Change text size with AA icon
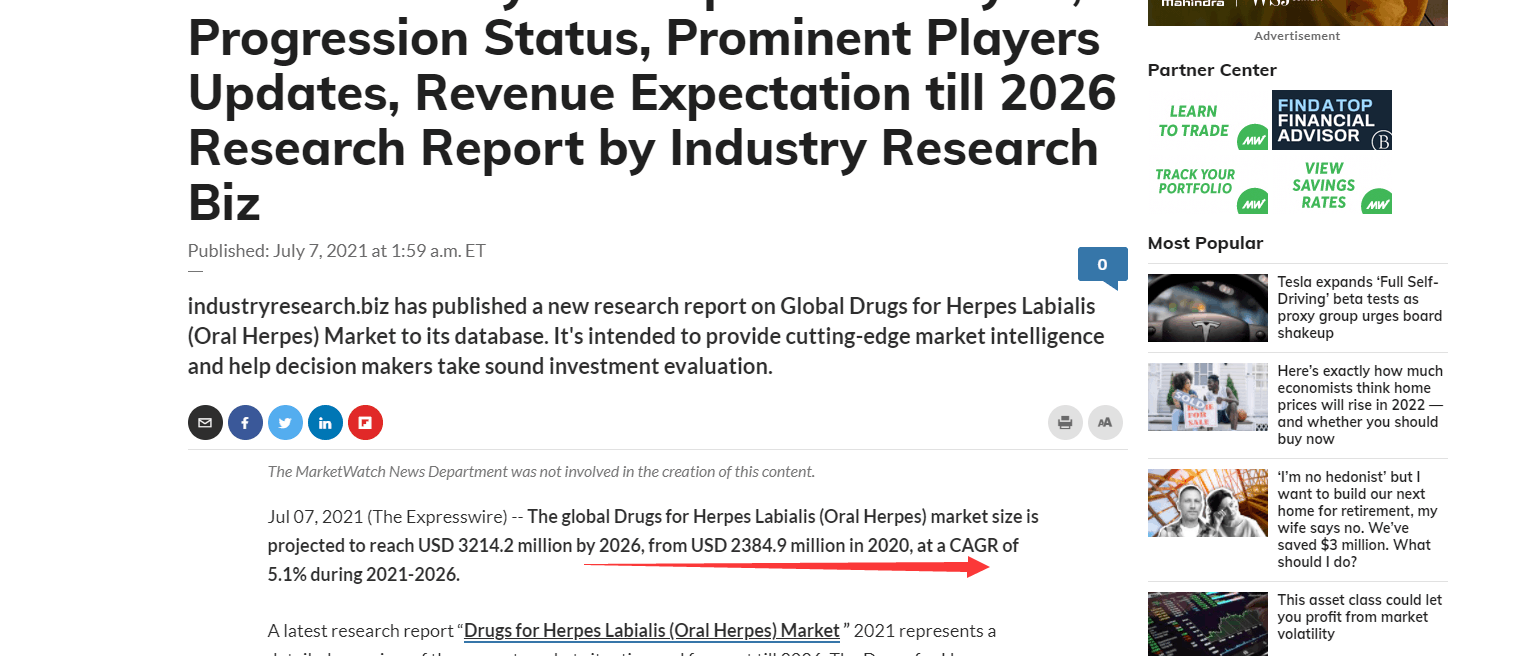 (x=1105, y=423)
